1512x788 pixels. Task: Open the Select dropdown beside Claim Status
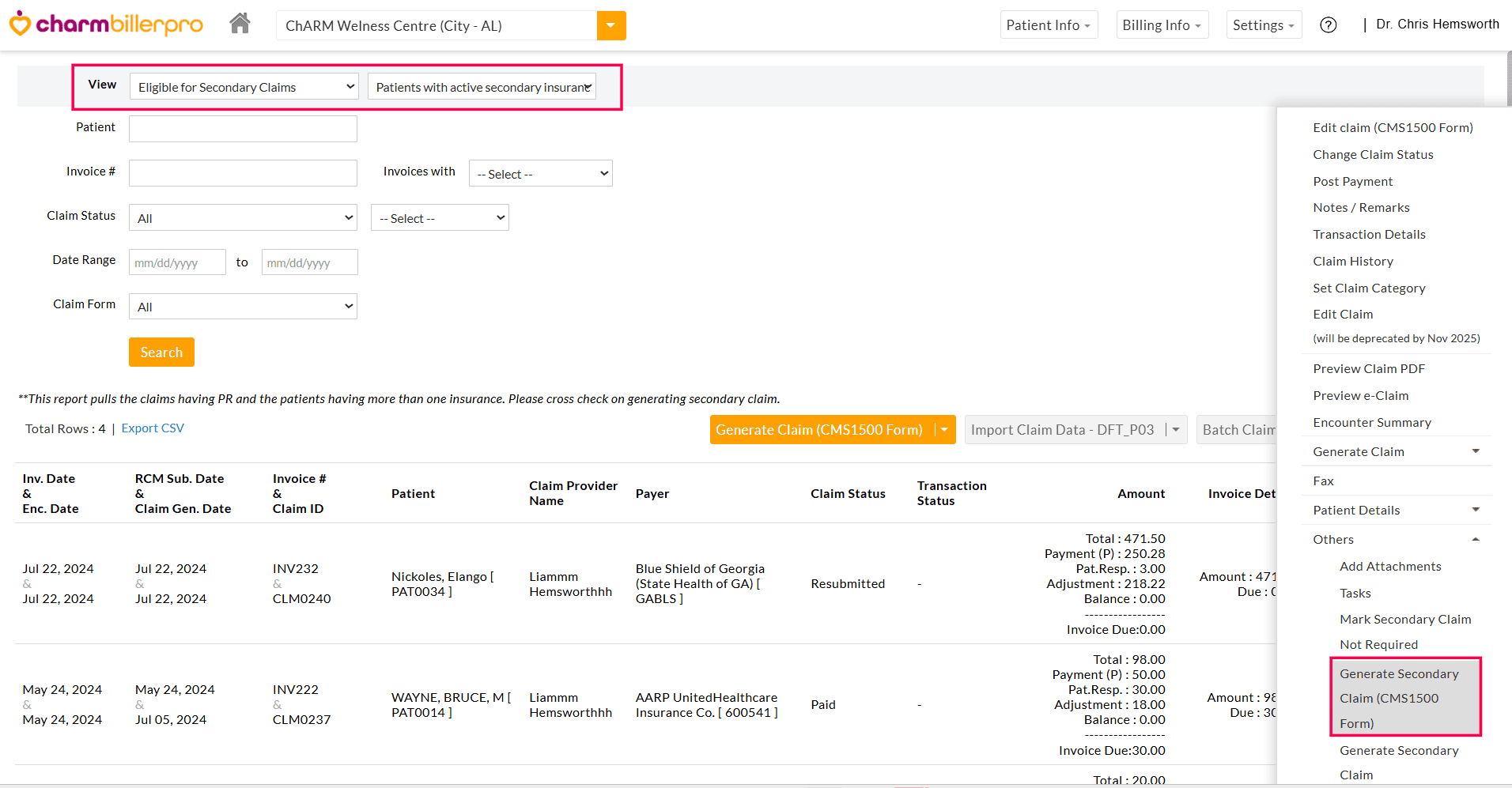coord(440,217)
